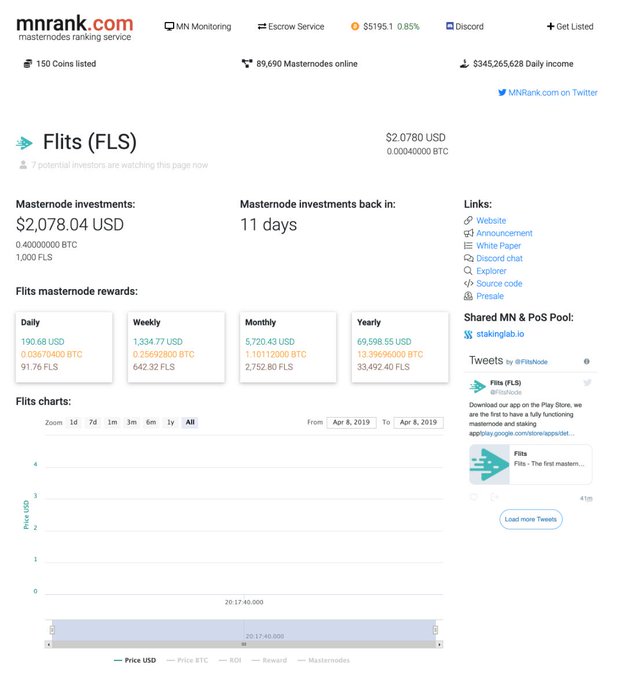Click the Twitter bird icon in the tweet
The width and height of the screenshot is (624, 680).
pyautogui.click(x=588, y=382)
